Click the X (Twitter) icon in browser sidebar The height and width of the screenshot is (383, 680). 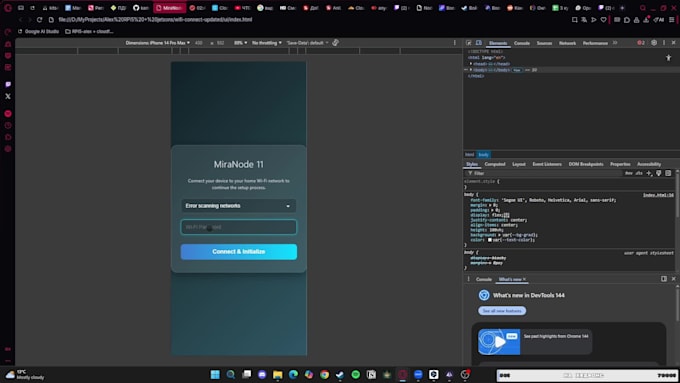point(8,96)
